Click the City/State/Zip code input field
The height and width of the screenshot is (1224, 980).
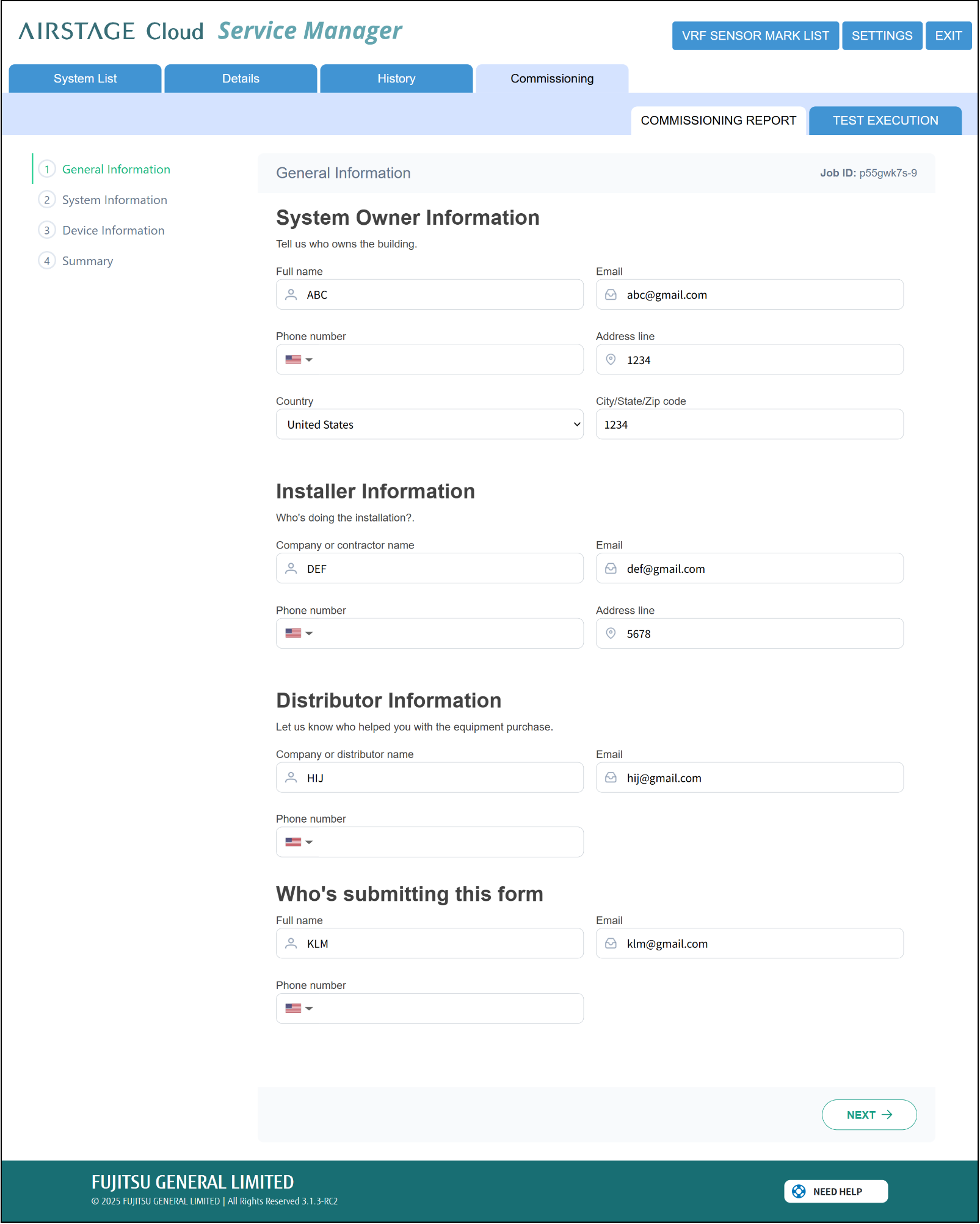pyautogui.click(x=749, y=424)
